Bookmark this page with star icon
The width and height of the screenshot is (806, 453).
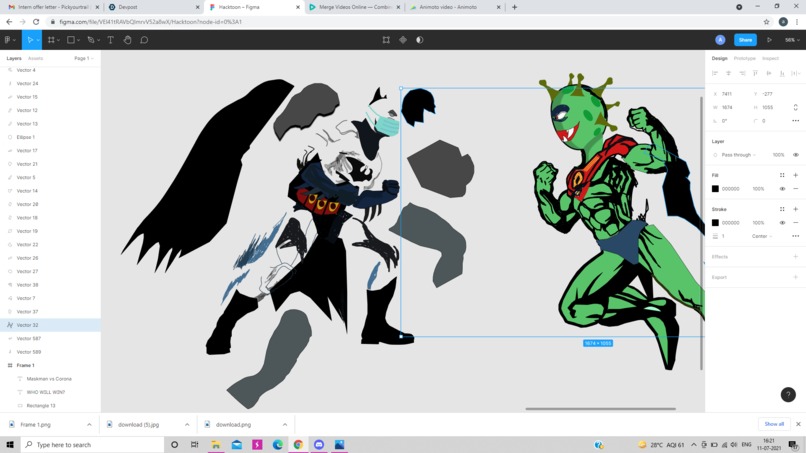click(x=766, y=22)
